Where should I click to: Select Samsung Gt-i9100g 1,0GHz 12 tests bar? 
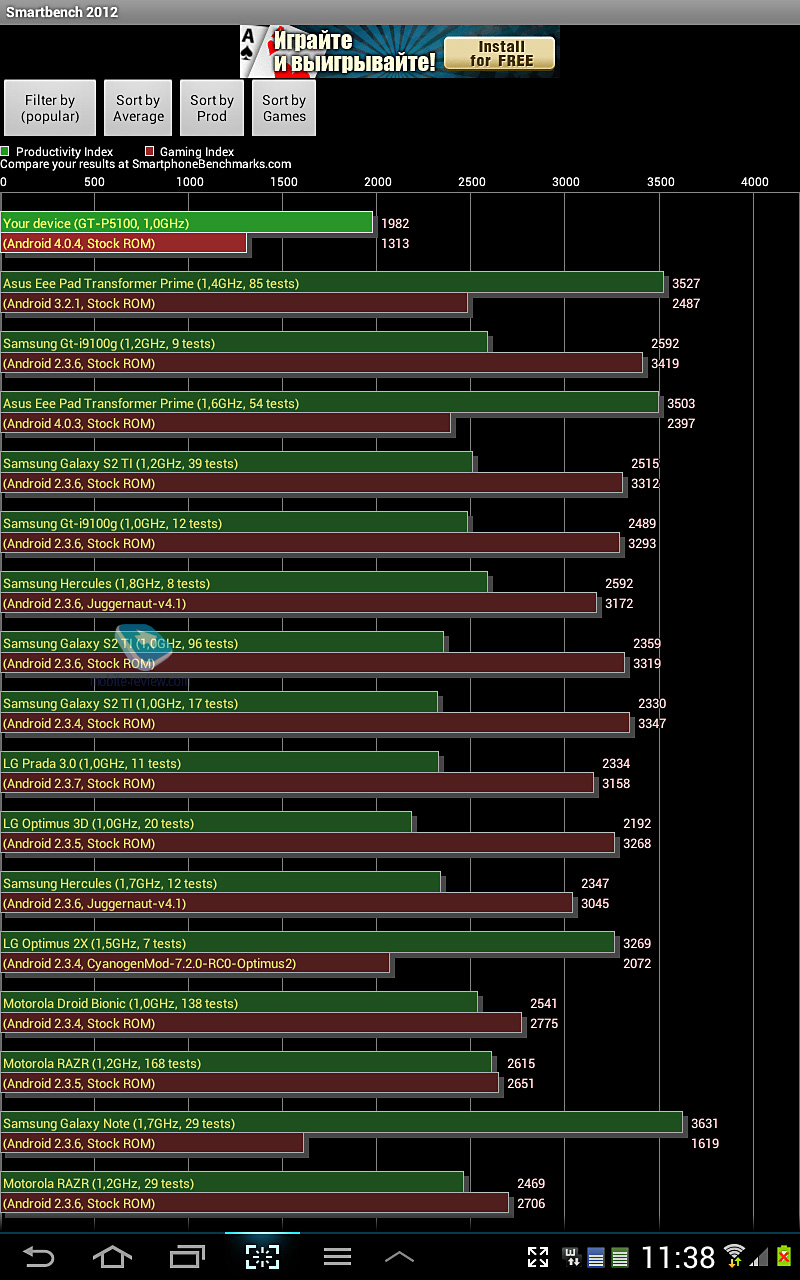235,523
